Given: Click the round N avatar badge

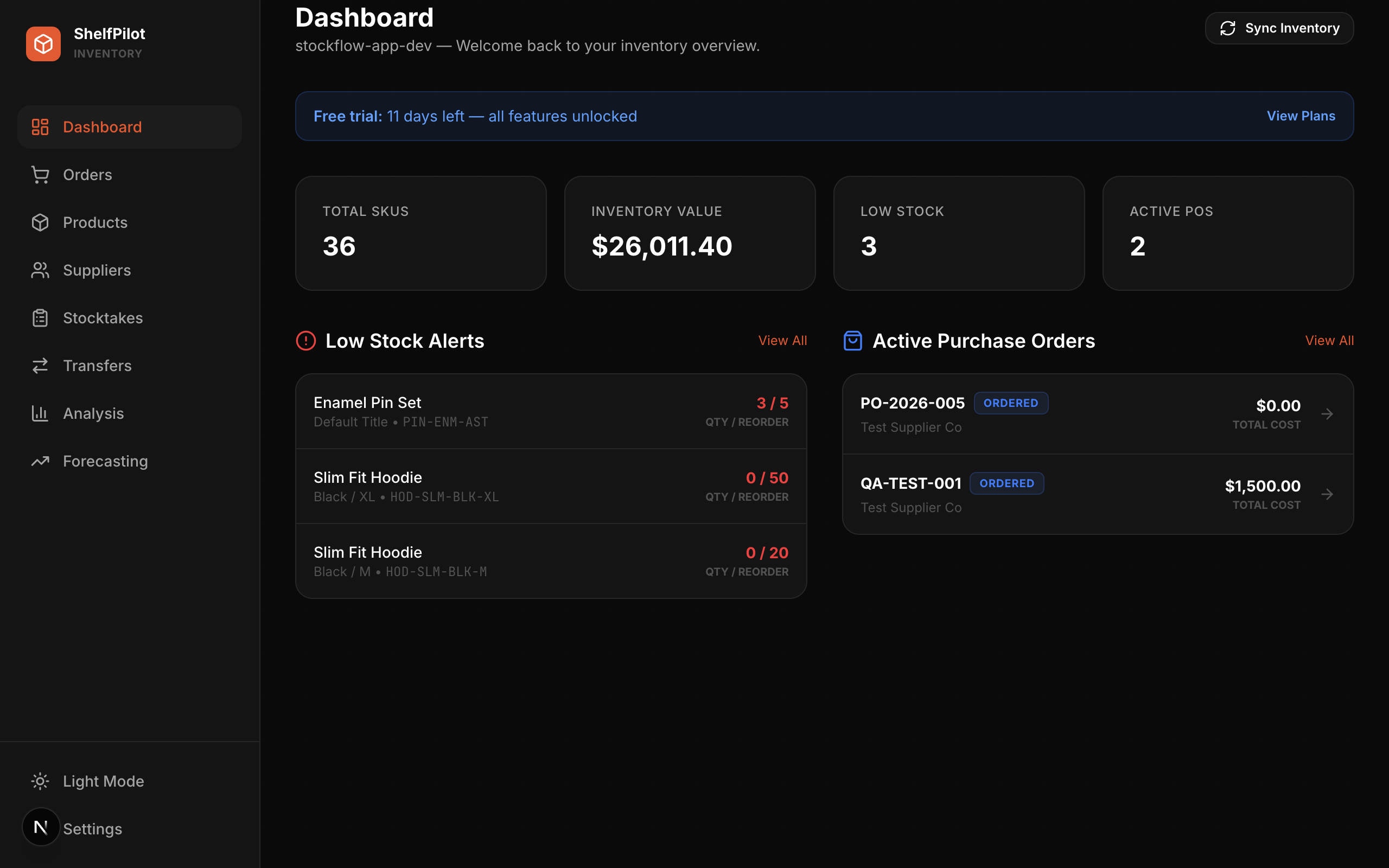Looking at the screenshot, I should tap(41, 827).
